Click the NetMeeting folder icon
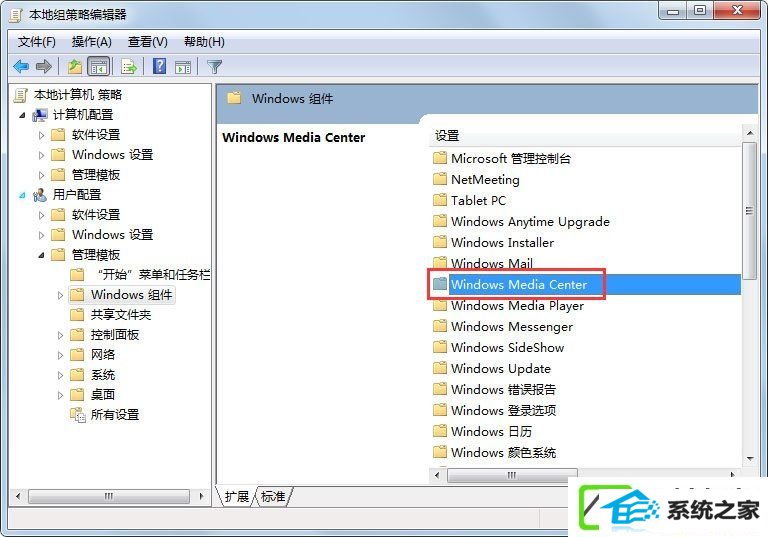 coord(440,179)
